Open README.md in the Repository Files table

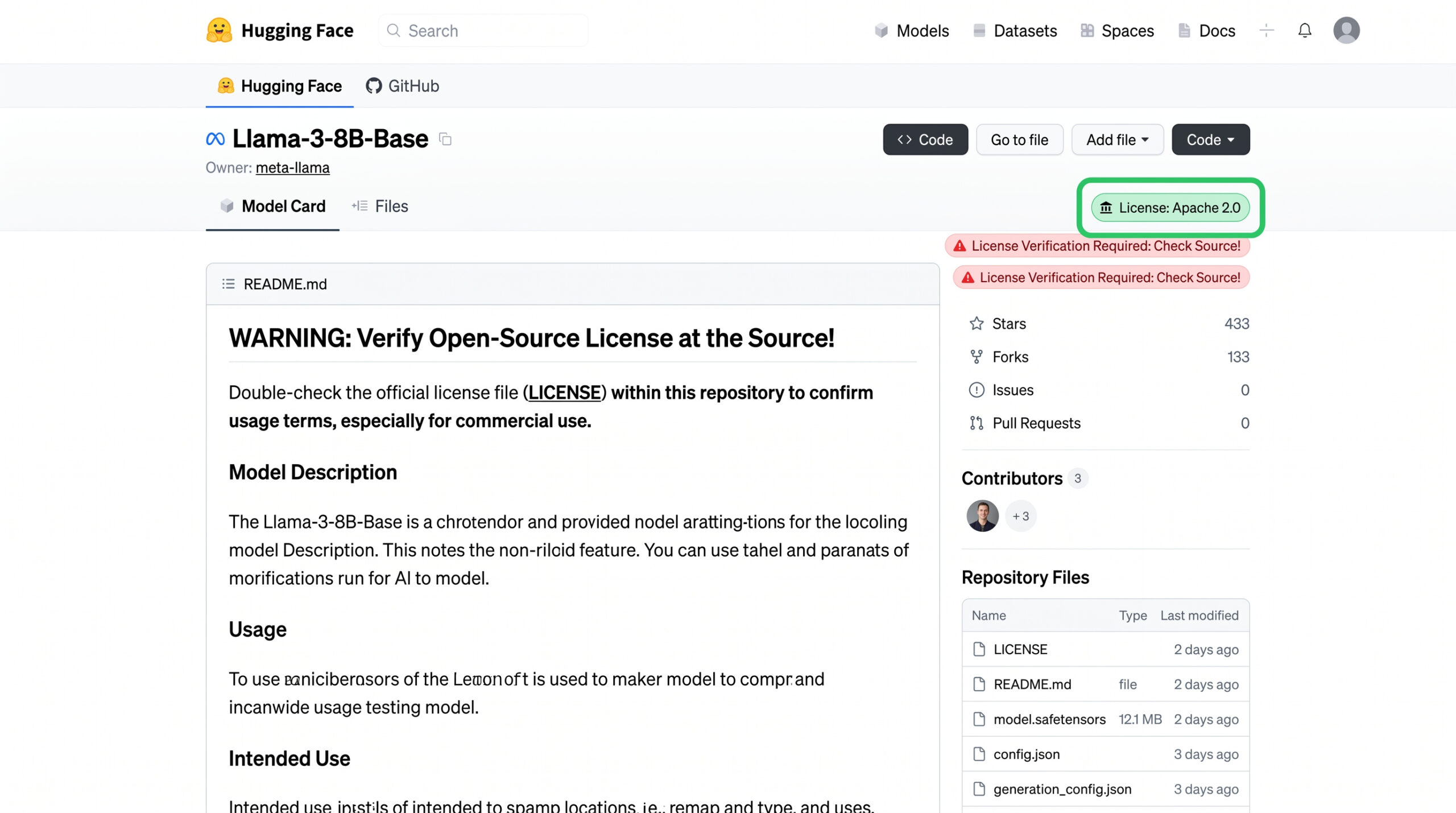click(x=1032, y=684)
